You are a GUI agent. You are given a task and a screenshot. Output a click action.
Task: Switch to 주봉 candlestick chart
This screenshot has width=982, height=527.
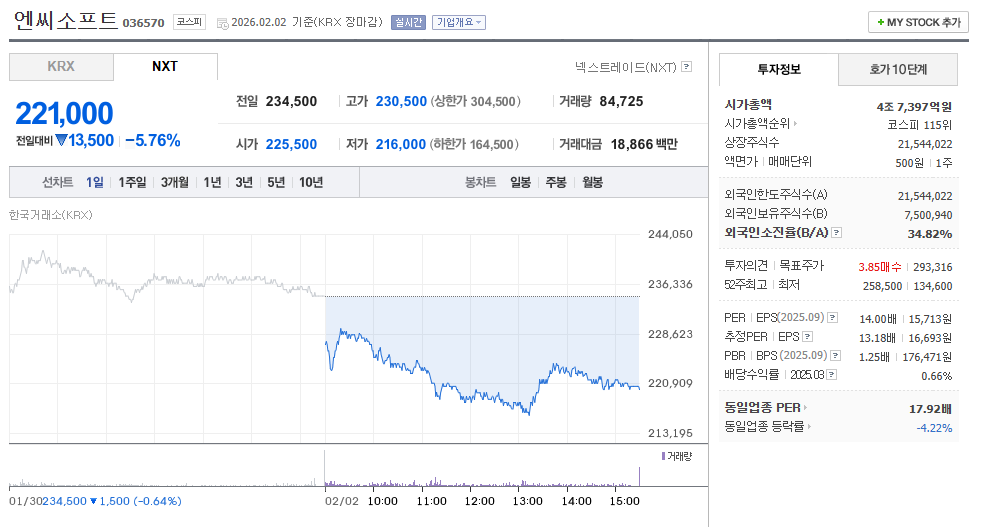[x=556, y=182]
